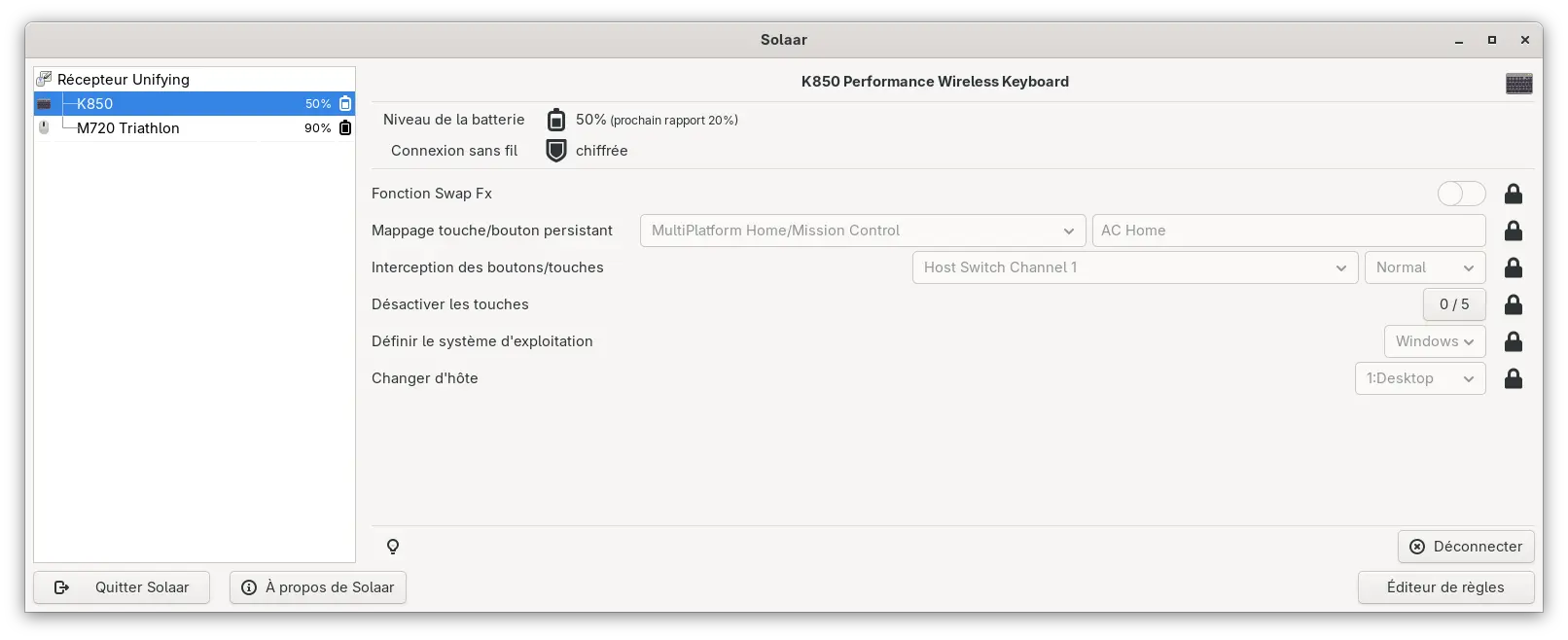Click the lock icon for Fonction Swap Fx

(x=1513, y=194)
